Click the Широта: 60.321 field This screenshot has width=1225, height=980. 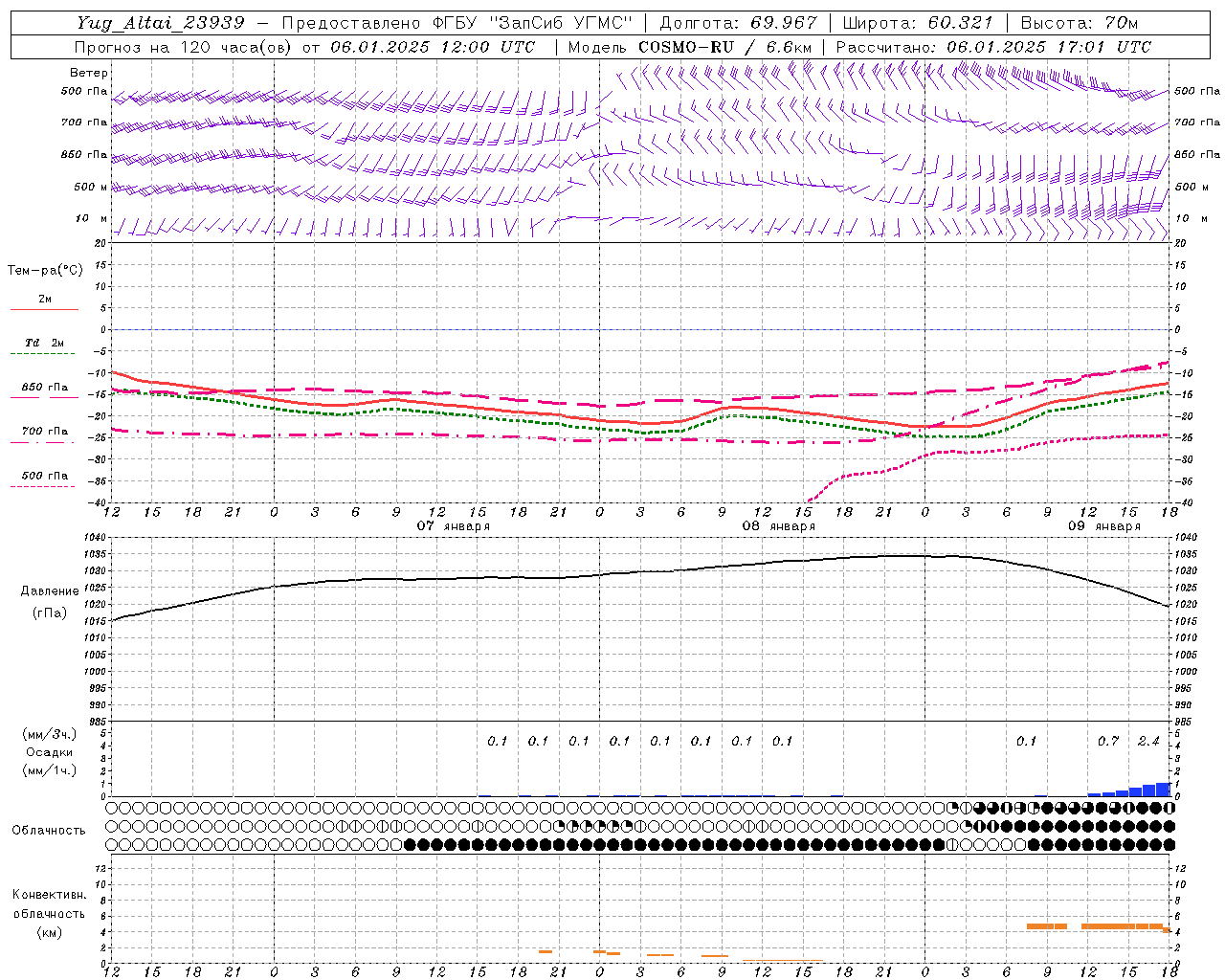click(x=917, y=22)
